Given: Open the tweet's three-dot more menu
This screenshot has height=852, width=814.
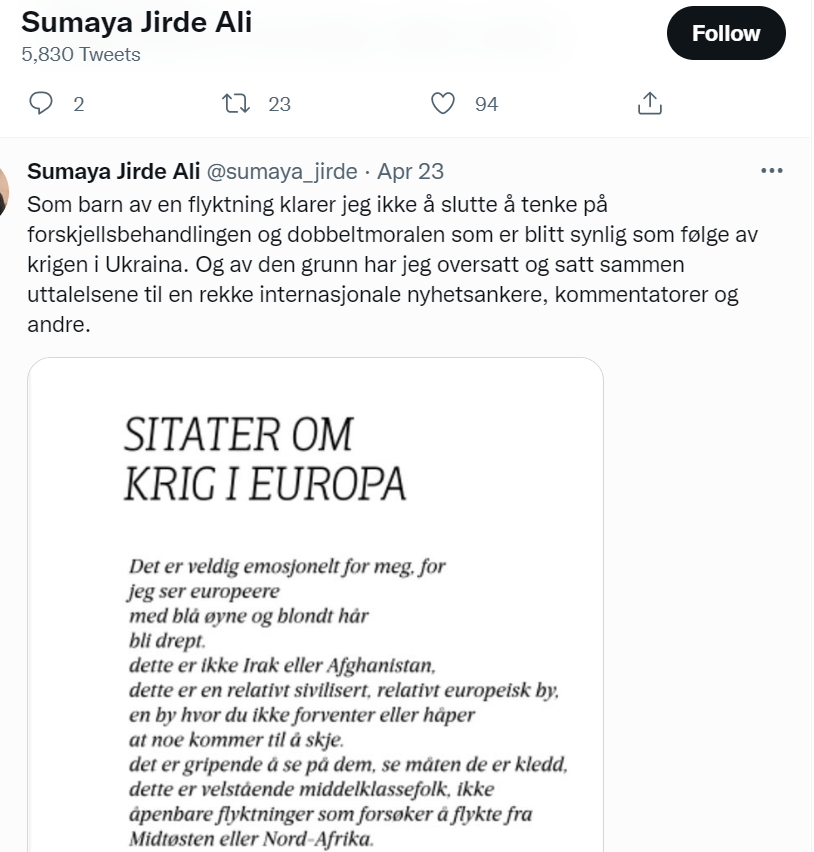Looking at the screenshot, I should [x=772, y=171].
